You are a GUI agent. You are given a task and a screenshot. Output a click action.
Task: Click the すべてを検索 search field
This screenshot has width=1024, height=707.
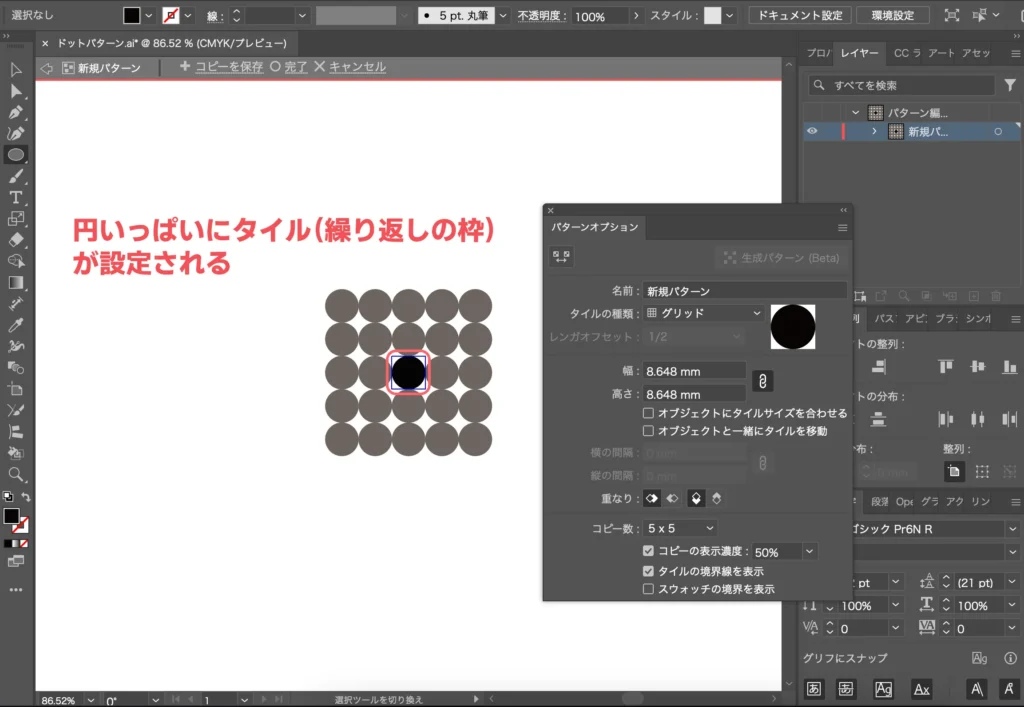(905, 85)
